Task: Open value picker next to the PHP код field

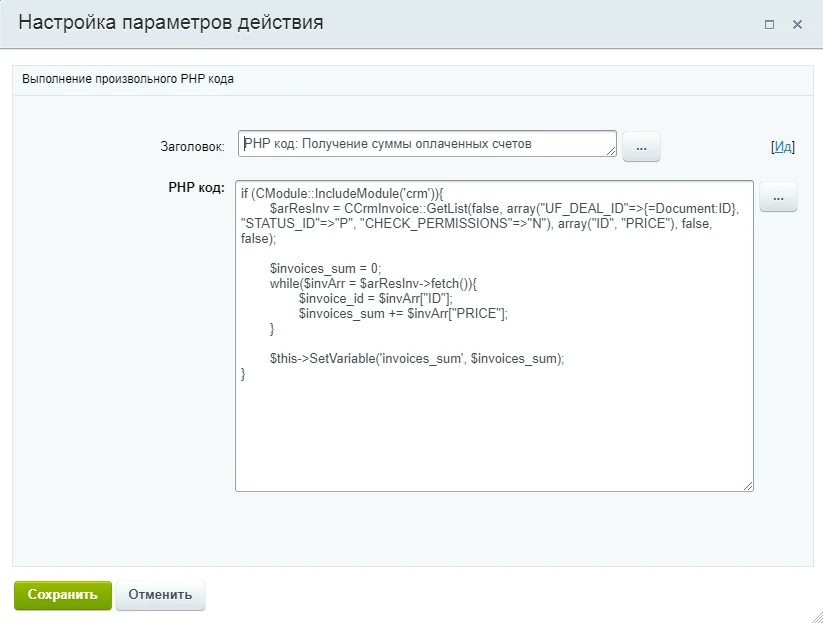Action: click(778, 197)
